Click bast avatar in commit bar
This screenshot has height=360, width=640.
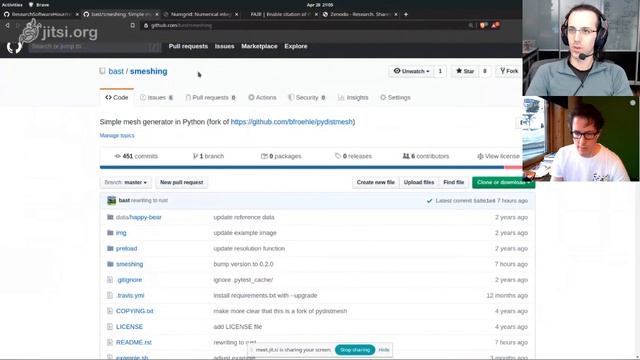pyautogui.click(x=111, y=200)
